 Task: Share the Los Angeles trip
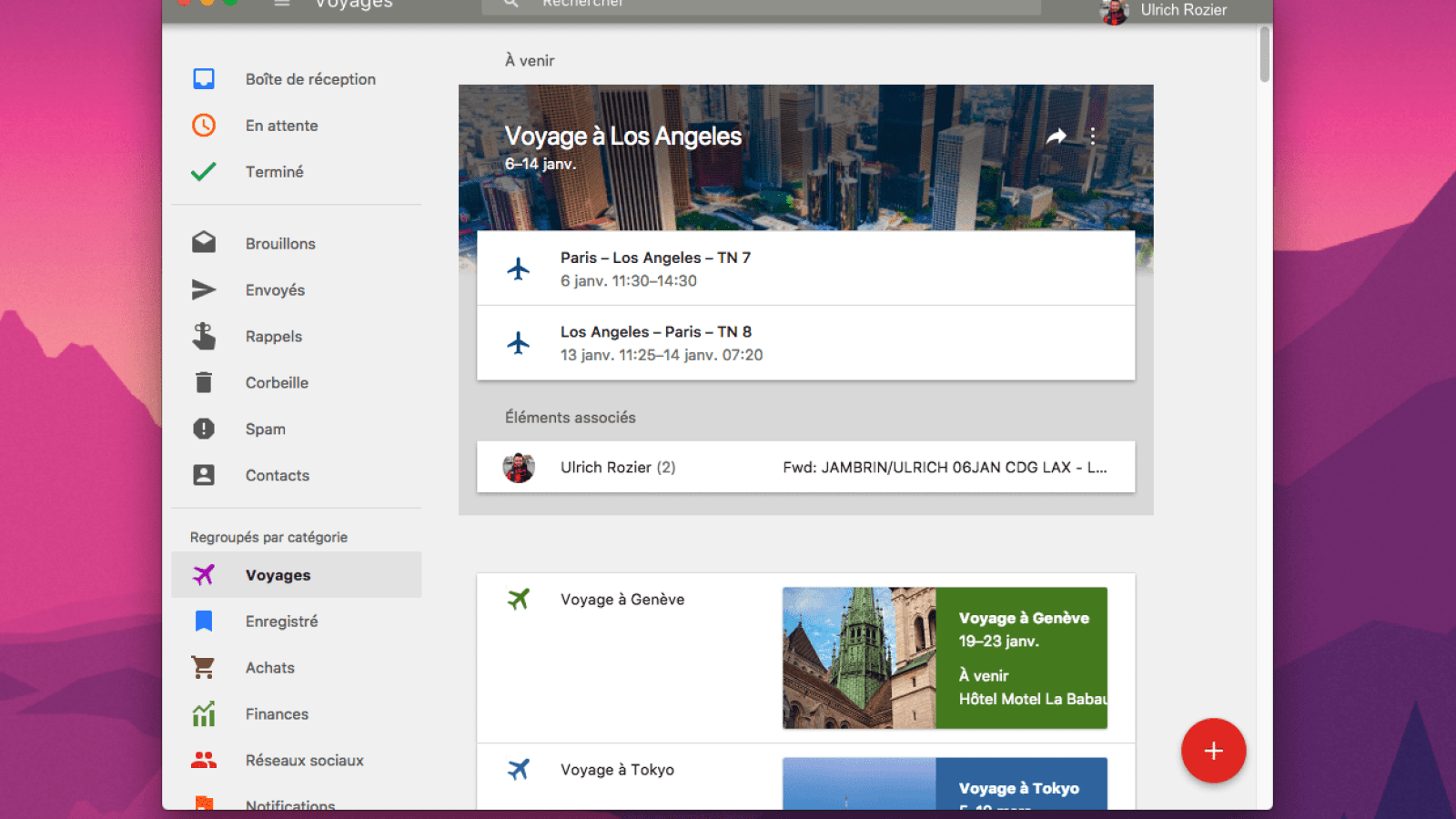tap(1057, 136)
